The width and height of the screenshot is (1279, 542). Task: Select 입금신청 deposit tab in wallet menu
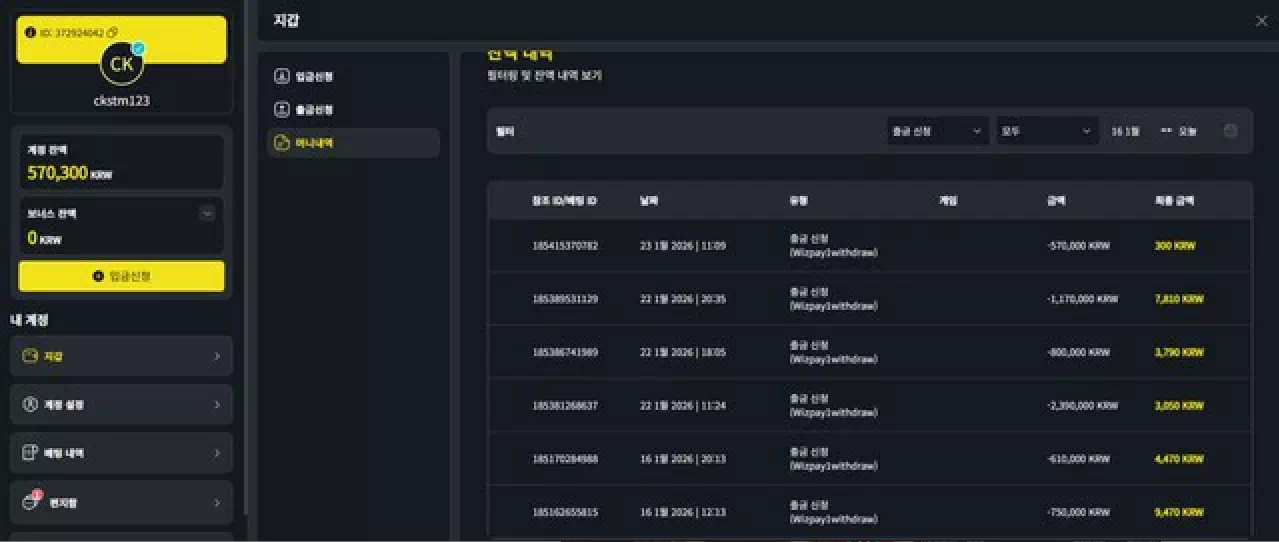(x=315, y=76)
